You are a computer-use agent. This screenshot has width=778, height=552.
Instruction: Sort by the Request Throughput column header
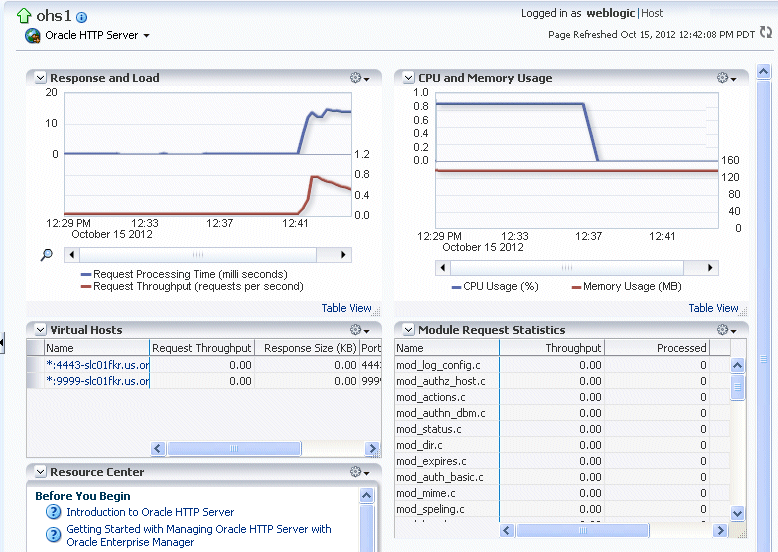202,348
